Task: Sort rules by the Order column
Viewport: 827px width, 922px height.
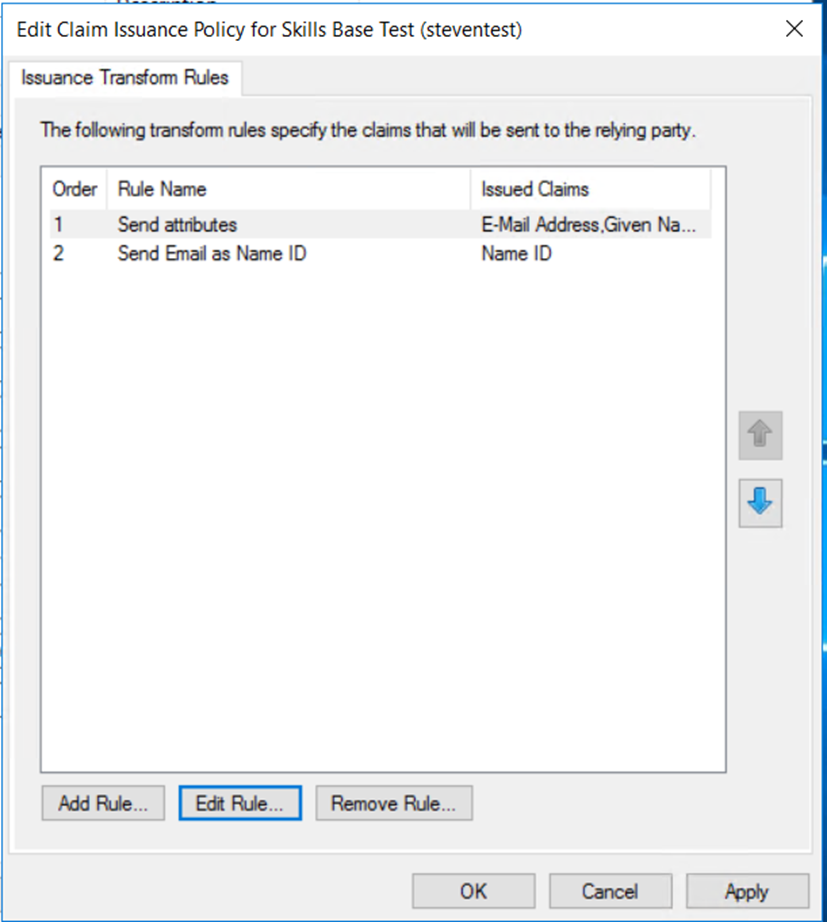Action: 74,189
